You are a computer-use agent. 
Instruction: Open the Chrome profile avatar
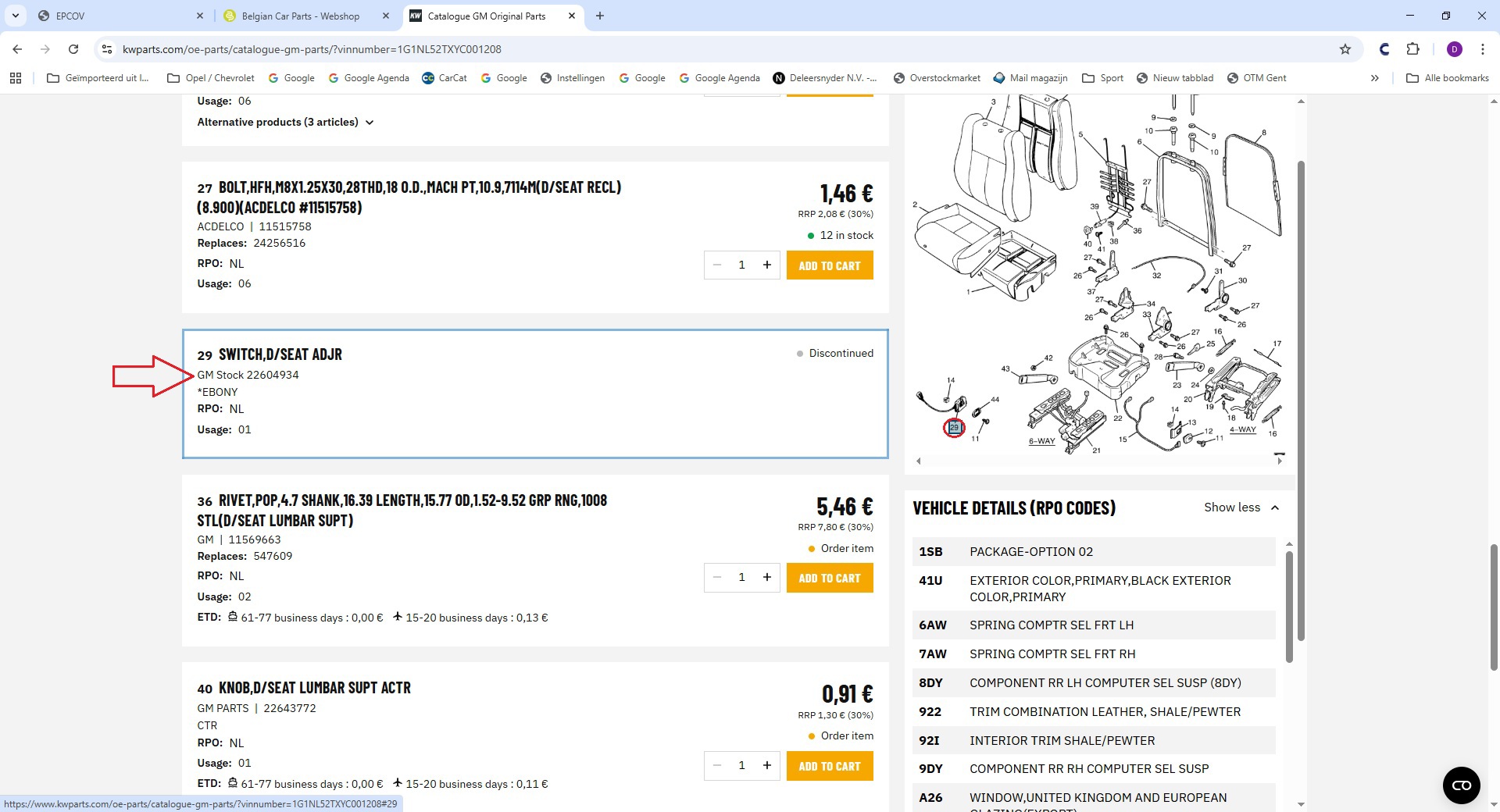(1455, 49)
